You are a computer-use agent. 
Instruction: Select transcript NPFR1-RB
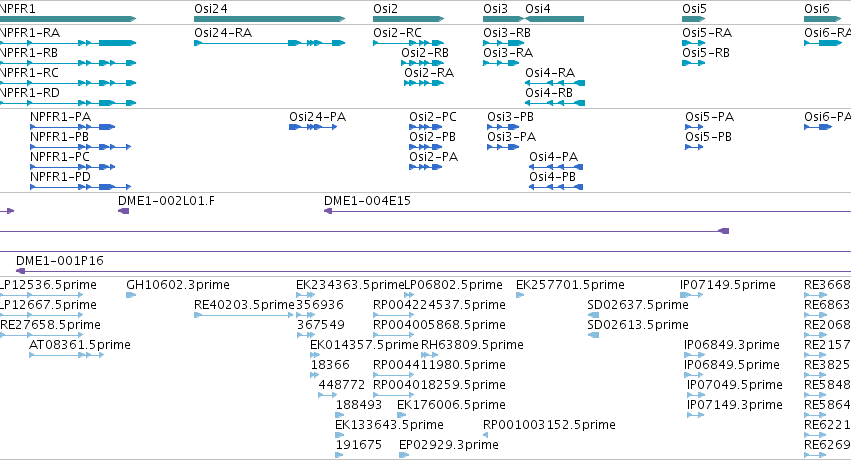pos(67,63)
